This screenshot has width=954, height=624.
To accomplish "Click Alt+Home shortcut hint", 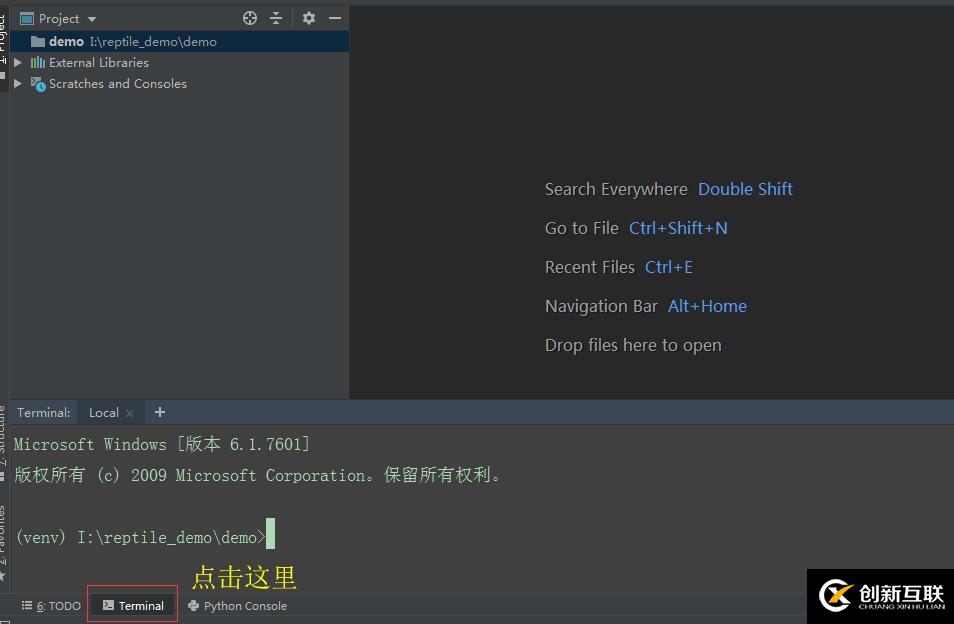I will click(x=708, y=306).
